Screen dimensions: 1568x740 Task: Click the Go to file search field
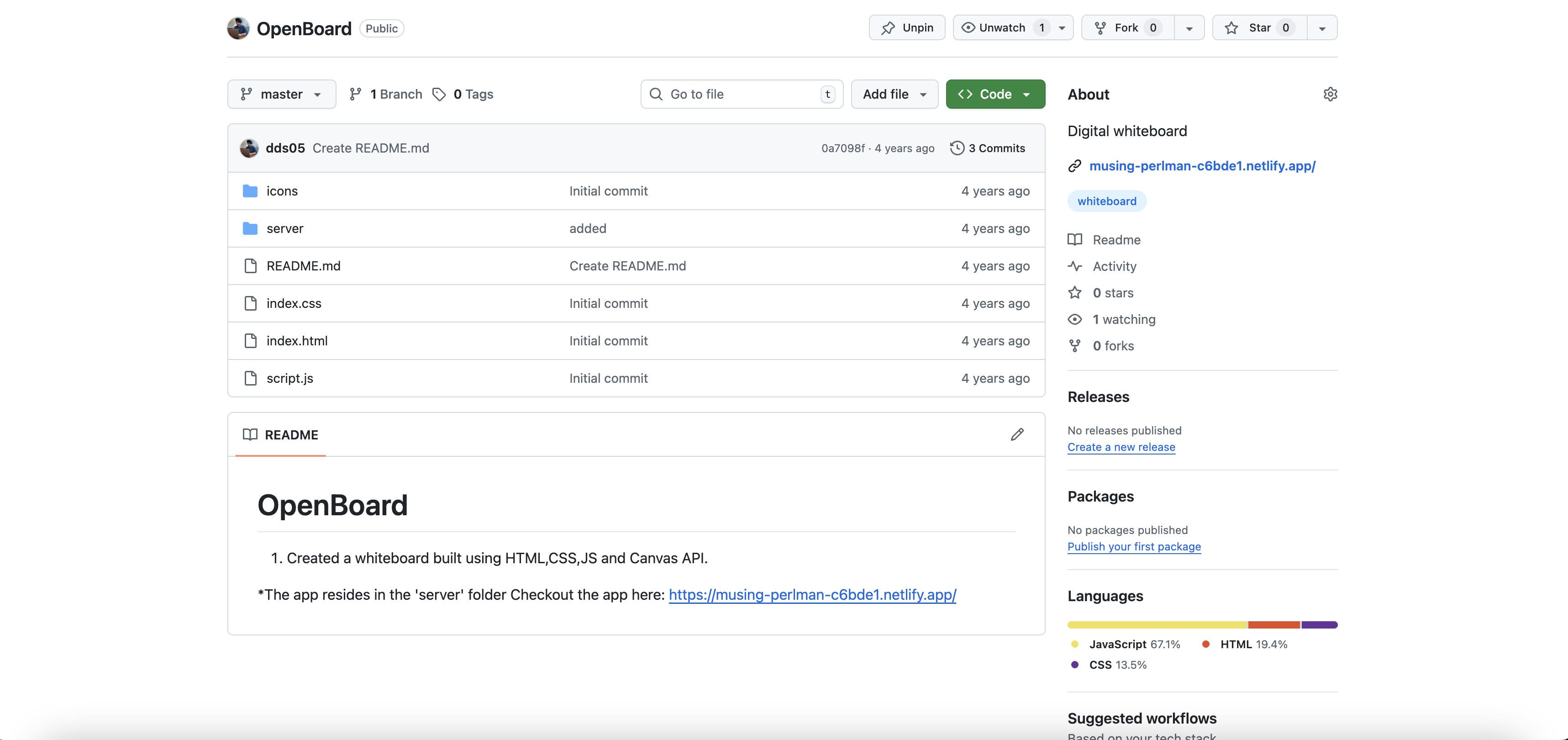(x=741, y=95)
